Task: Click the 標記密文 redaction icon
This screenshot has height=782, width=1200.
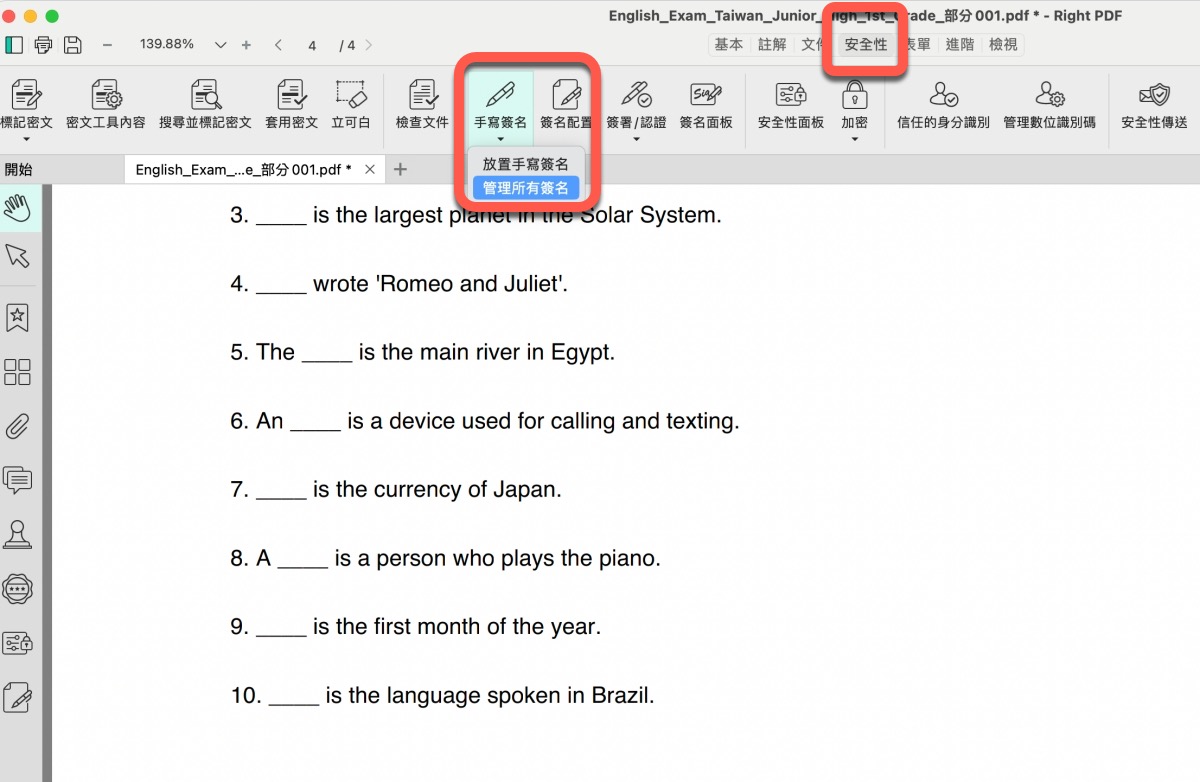Action: pos(25,96)
